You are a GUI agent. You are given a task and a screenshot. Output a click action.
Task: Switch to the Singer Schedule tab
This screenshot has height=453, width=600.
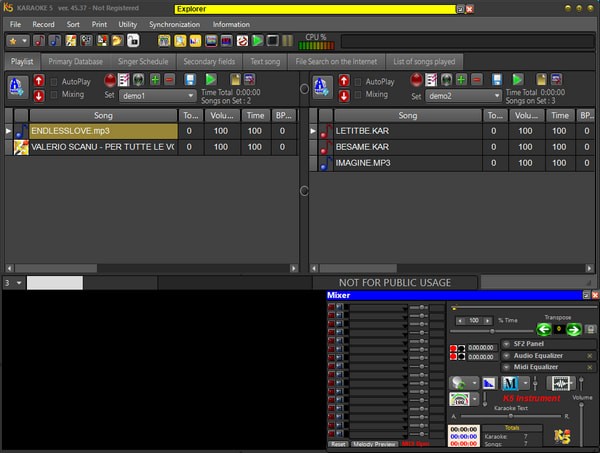point(142,61)
